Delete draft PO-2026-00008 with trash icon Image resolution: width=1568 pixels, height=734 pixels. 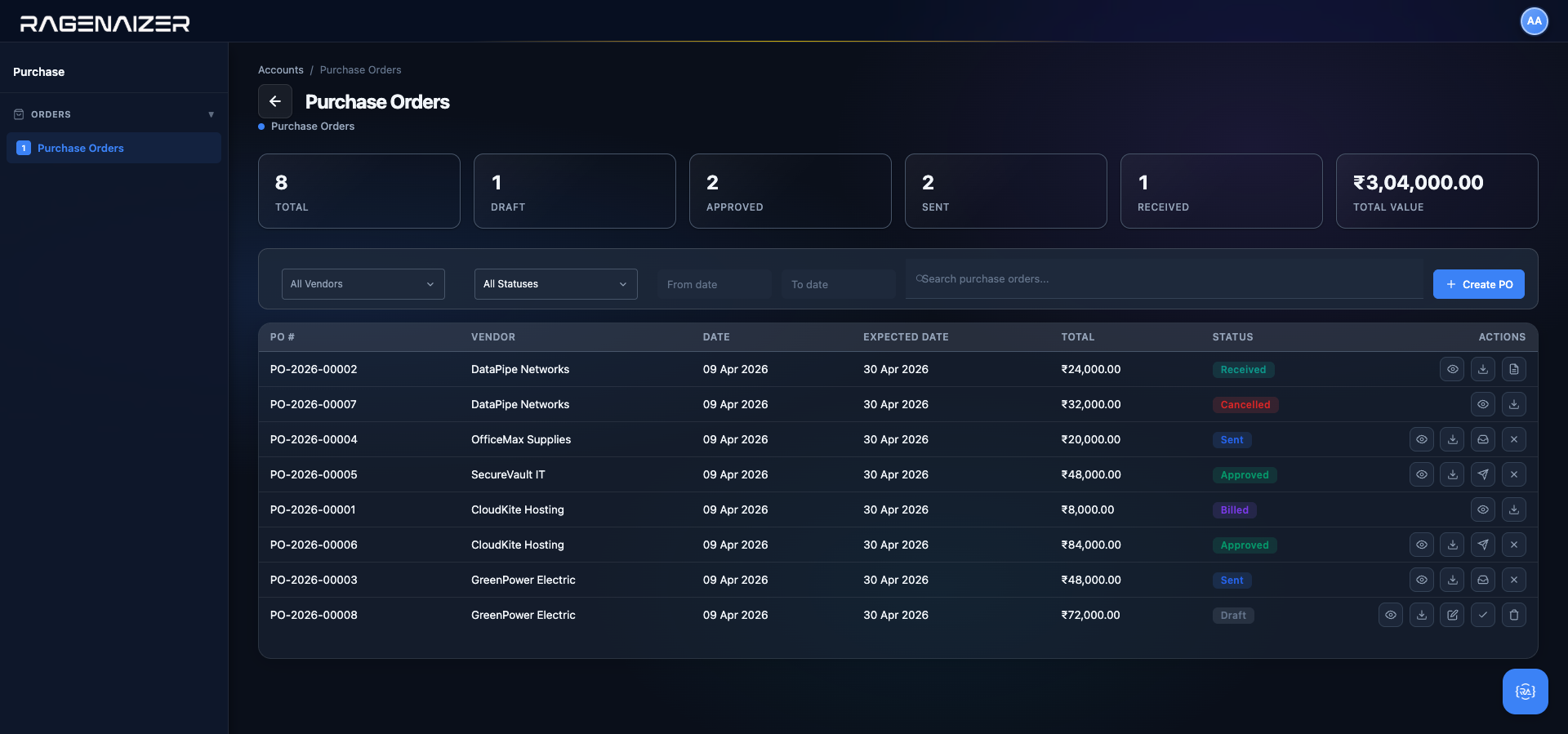point(1514,615)
